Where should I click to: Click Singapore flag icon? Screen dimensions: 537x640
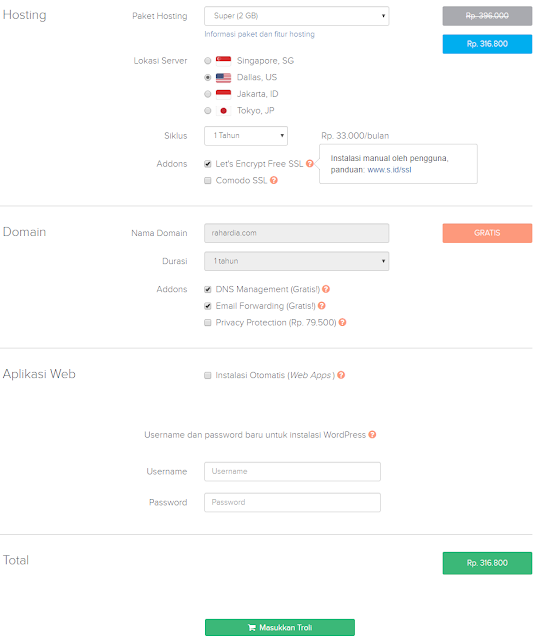tap(223, 61)
